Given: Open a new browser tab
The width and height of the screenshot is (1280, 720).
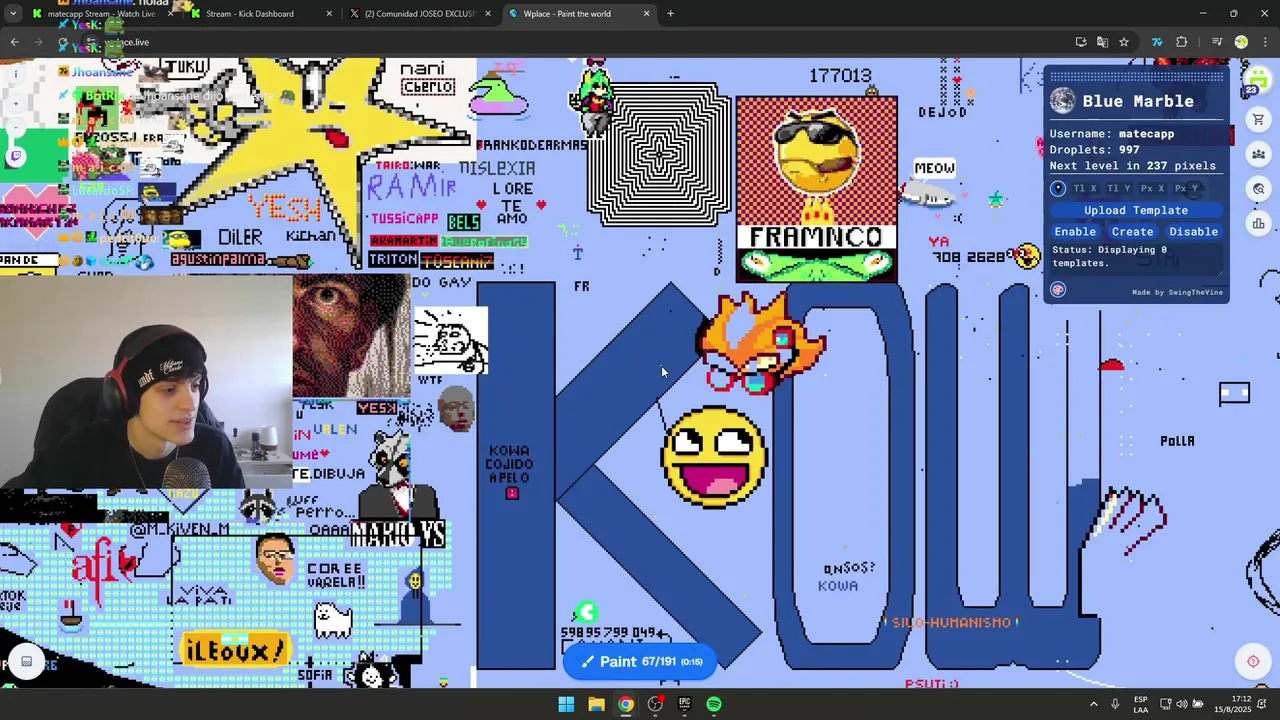Looking at the screenshot, I should pos(670,14).
